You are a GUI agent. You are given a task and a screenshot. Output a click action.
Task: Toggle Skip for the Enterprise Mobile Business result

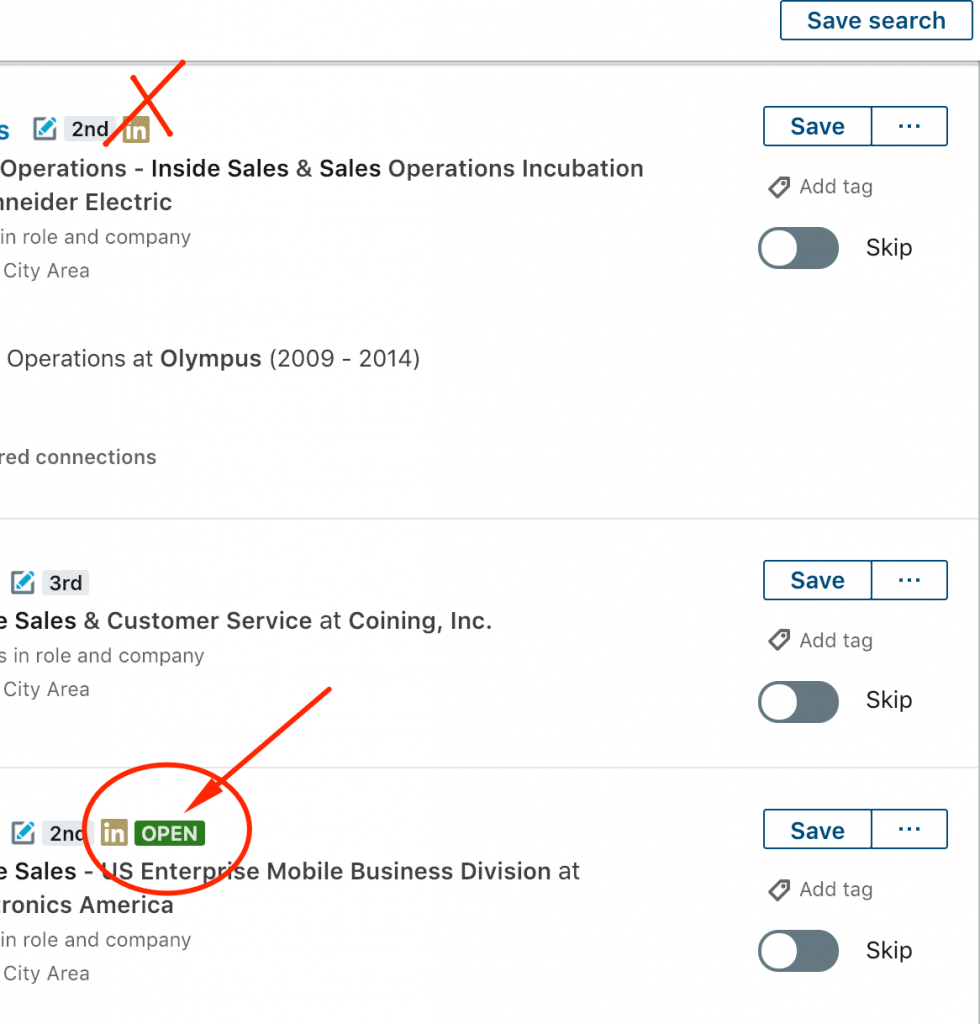click(x=798, y=951)
